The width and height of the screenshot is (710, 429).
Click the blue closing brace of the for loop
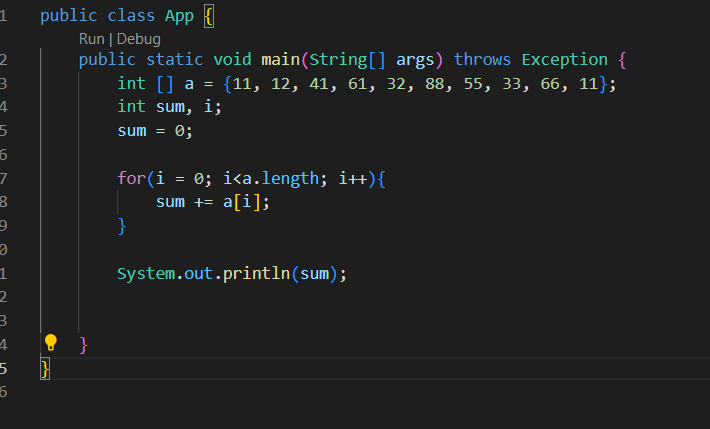point(121,226)
